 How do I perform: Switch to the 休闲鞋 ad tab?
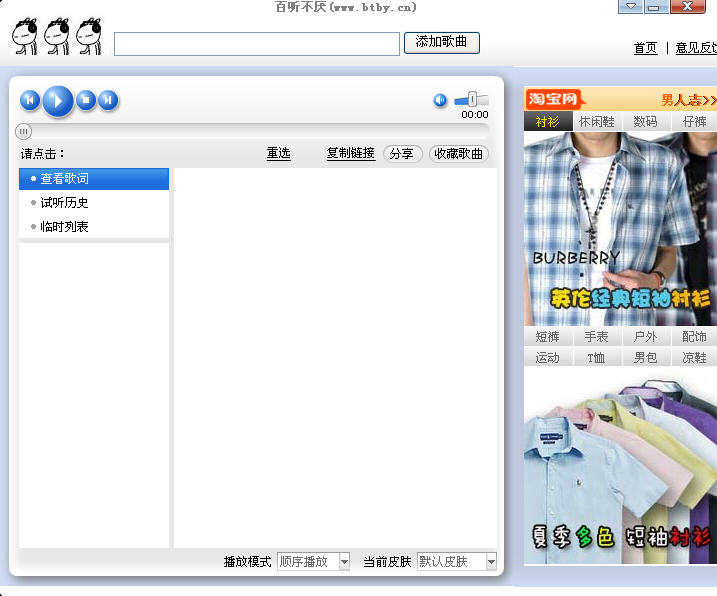point(597,122)
